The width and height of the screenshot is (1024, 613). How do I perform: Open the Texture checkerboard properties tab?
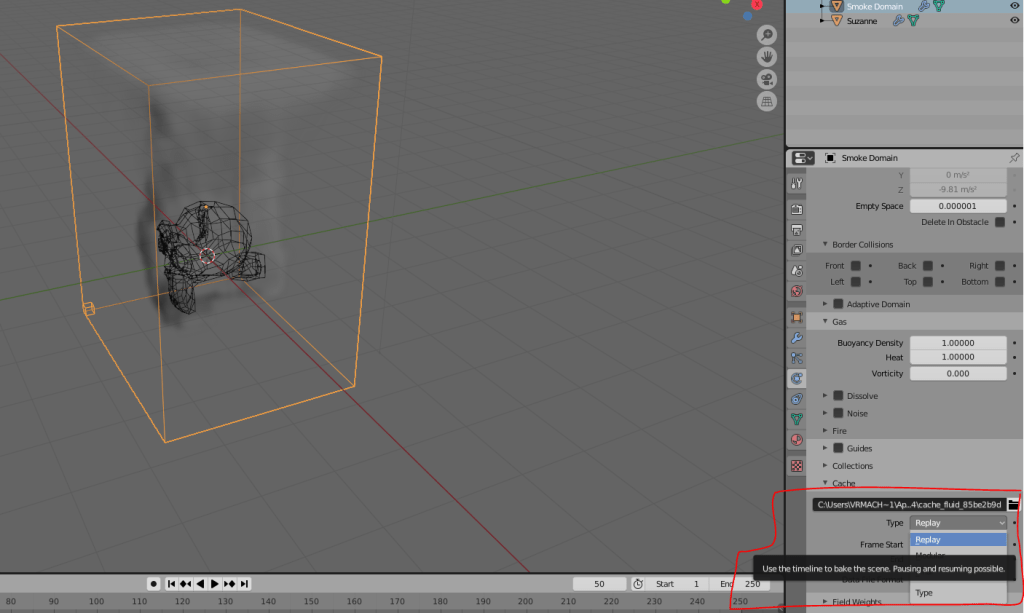[797, 466]
